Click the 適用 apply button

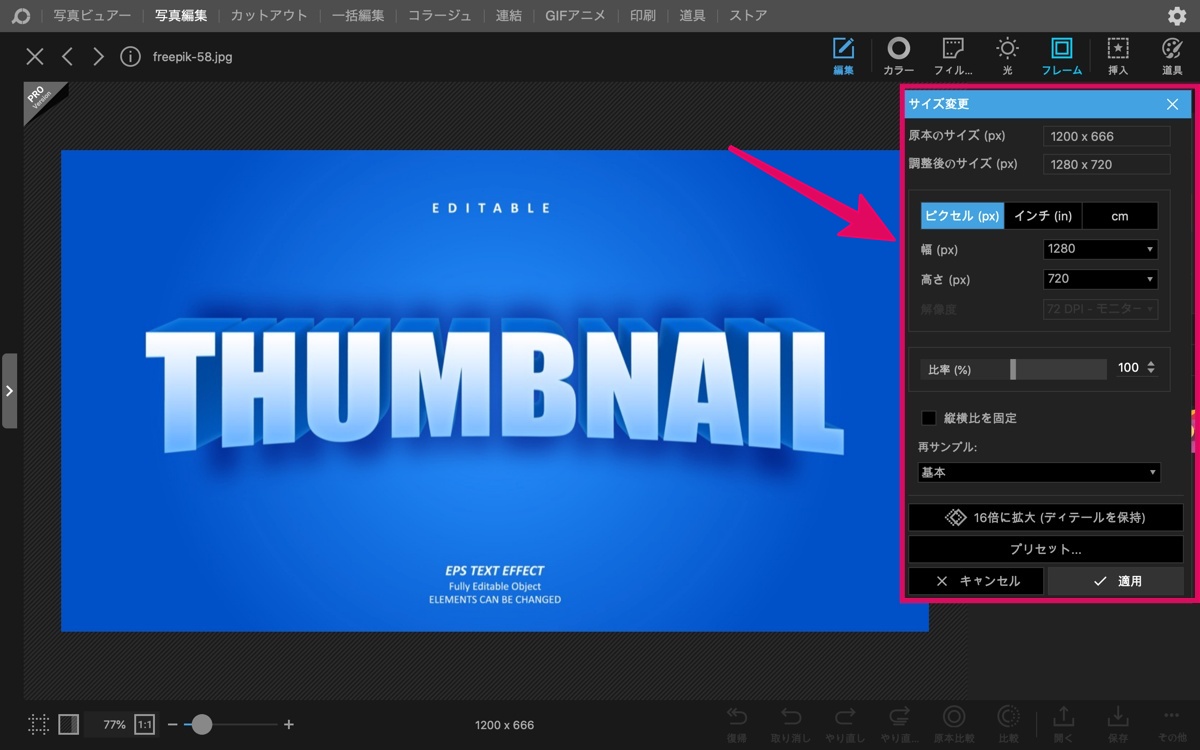[1116, 581]
